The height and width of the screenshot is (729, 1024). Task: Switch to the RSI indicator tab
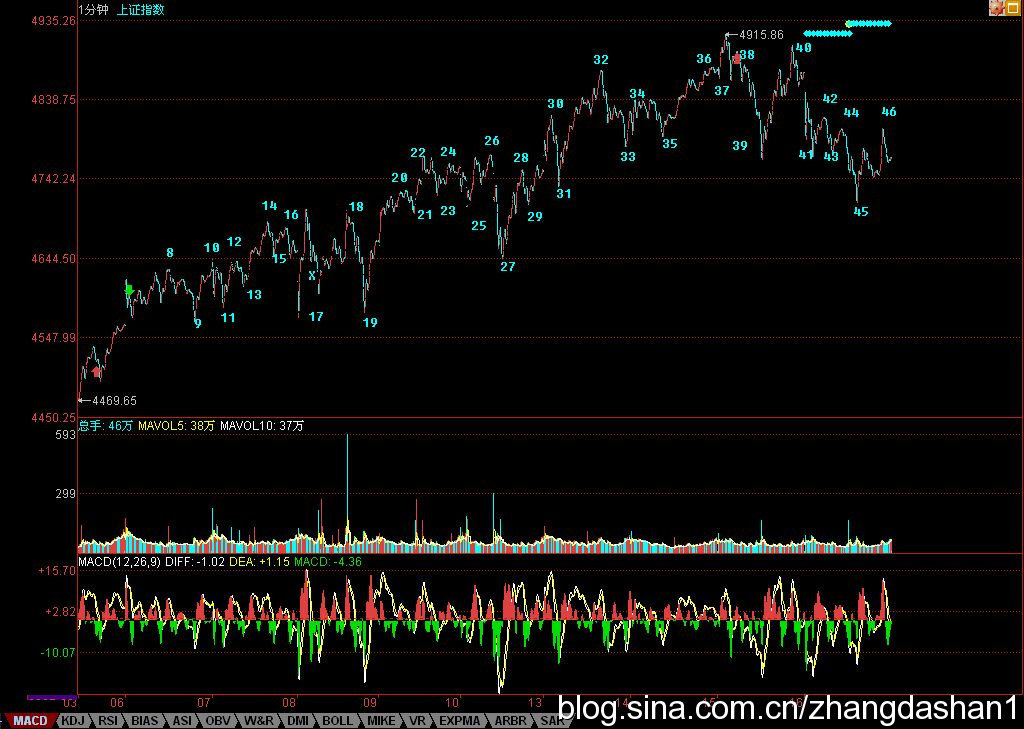pos(108,720)
